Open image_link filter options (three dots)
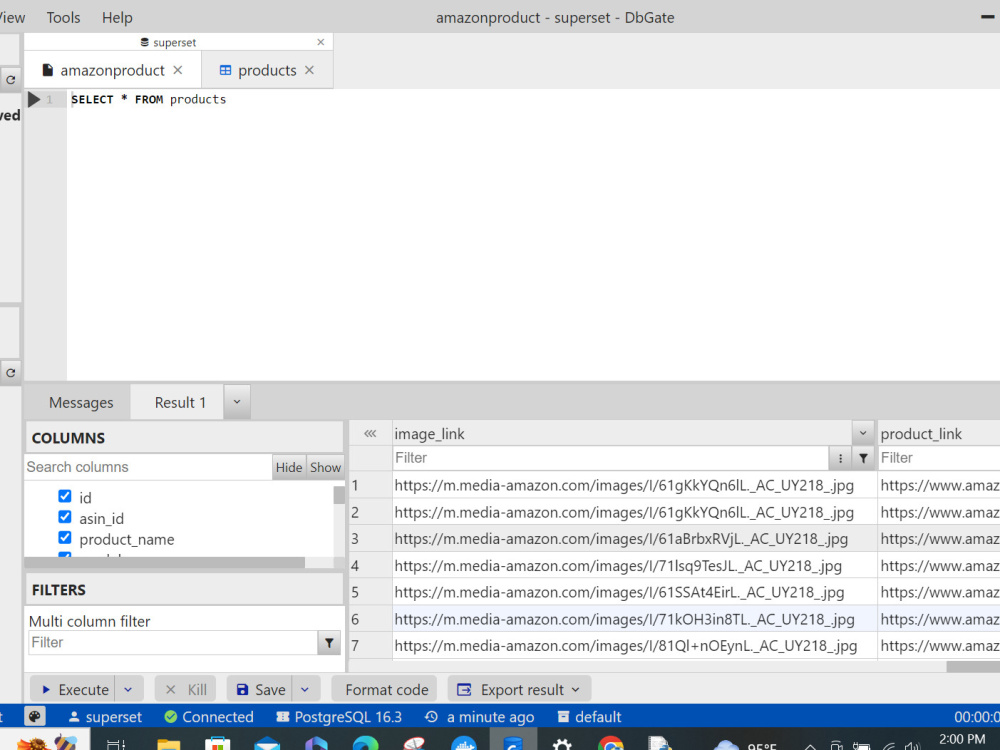 click(840, 459)
